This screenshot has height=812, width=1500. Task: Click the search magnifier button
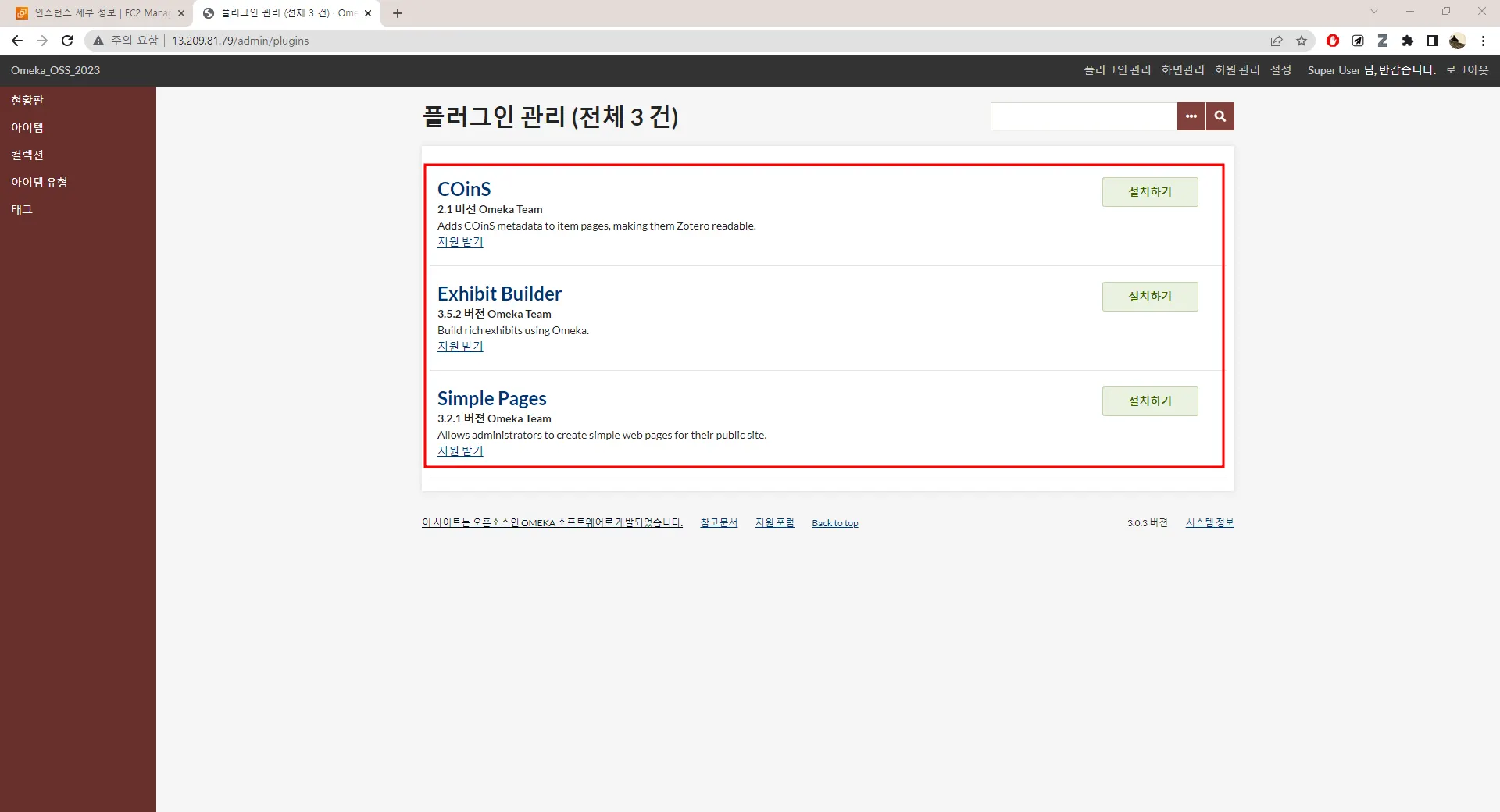click(x=1220, y=116)
